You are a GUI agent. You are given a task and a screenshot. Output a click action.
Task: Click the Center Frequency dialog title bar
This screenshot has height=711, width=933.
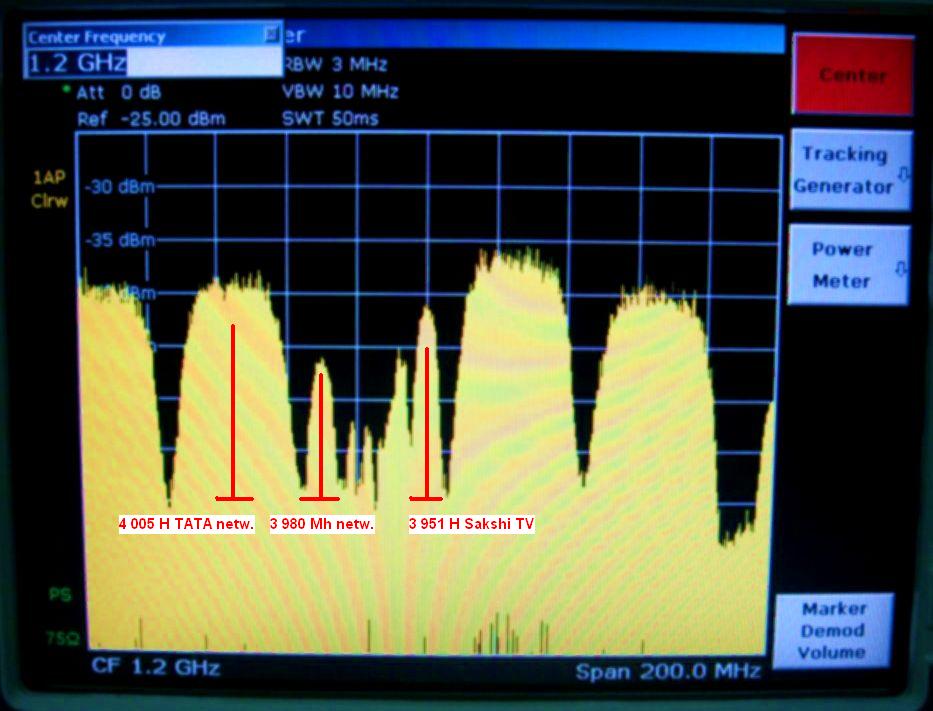click(140, 36)
